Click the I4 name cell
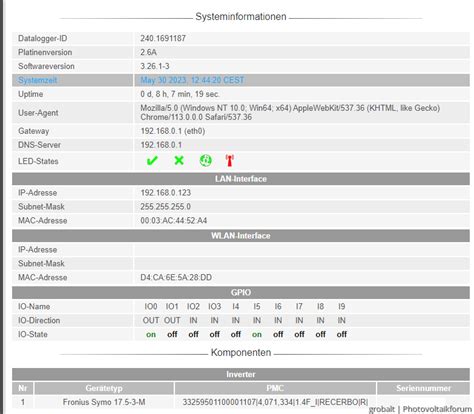Image resolution: width=474 pixels, height=414 pixels. [236, 306]
